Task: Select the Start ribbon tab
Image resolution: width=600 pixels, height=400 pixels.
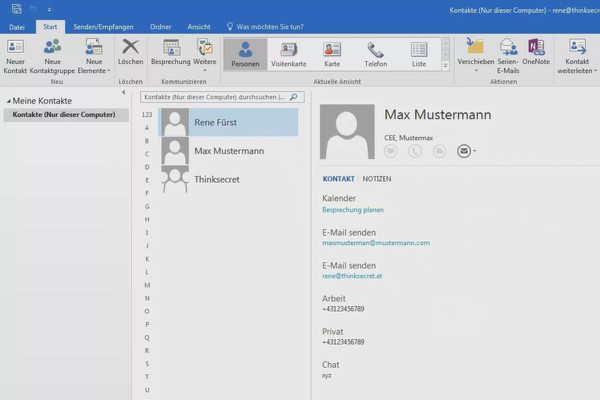Action: point(50,27)
